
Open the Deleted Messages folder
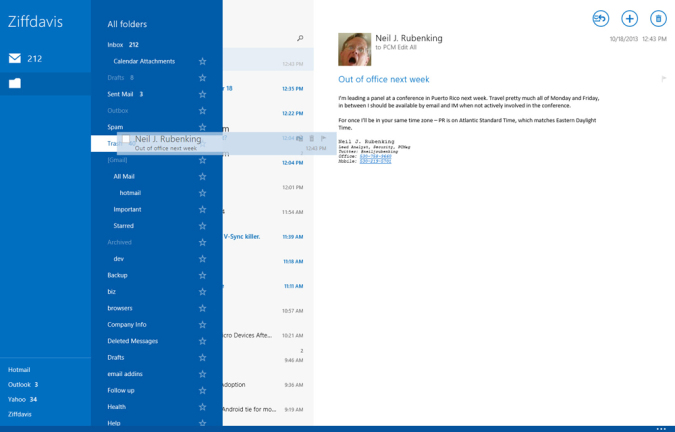pyautogui.click(x=133, y=341)
